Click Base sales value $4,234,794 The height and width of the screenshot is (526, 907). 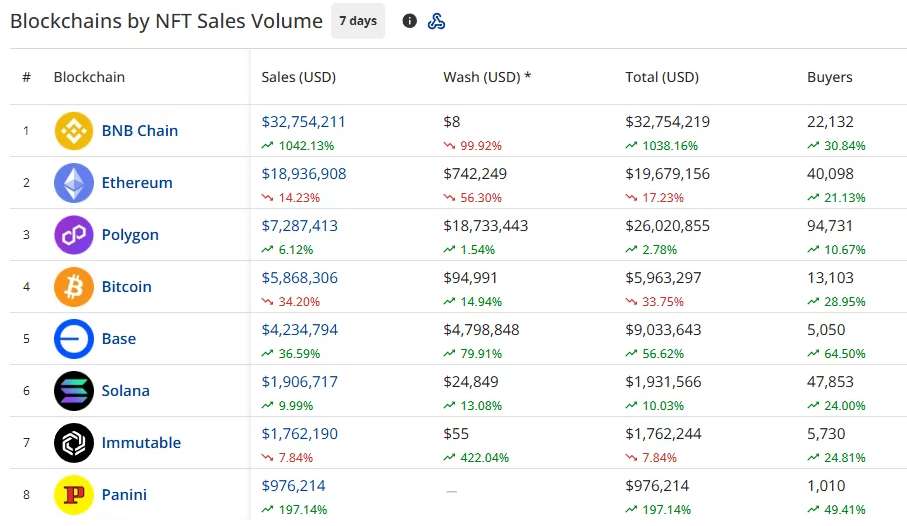pos(300,330)
